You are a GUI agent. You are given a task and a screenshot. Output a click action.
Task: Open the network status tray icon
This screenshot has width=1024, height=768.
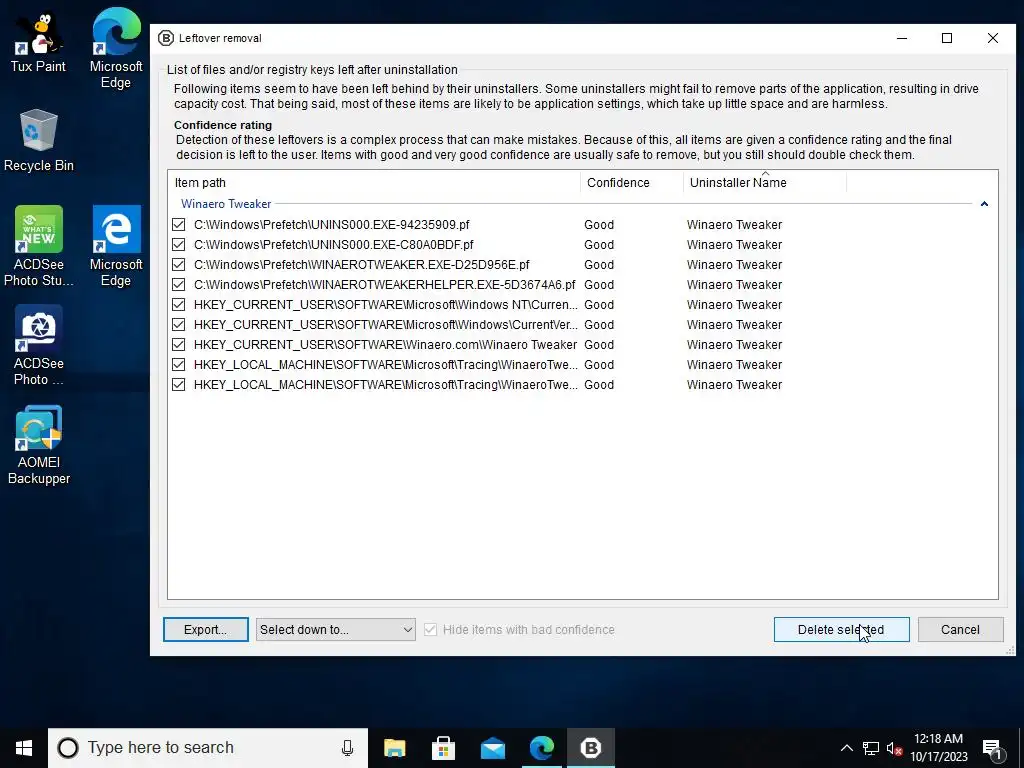coord(871,748)
